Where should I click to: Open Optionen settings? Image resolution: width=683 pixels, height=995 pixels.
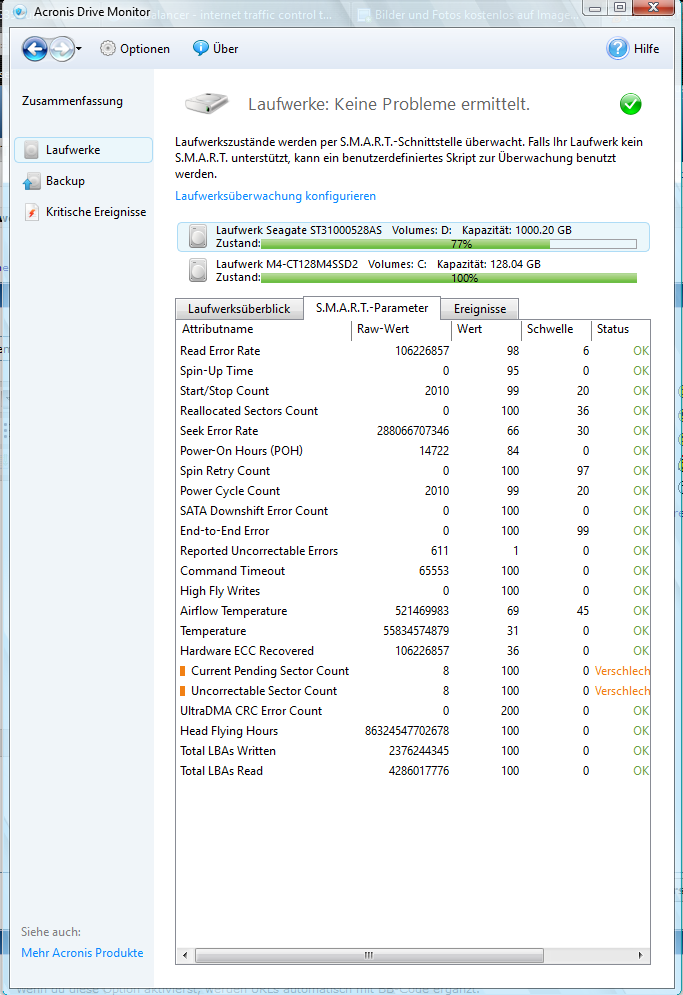(135, 49)
